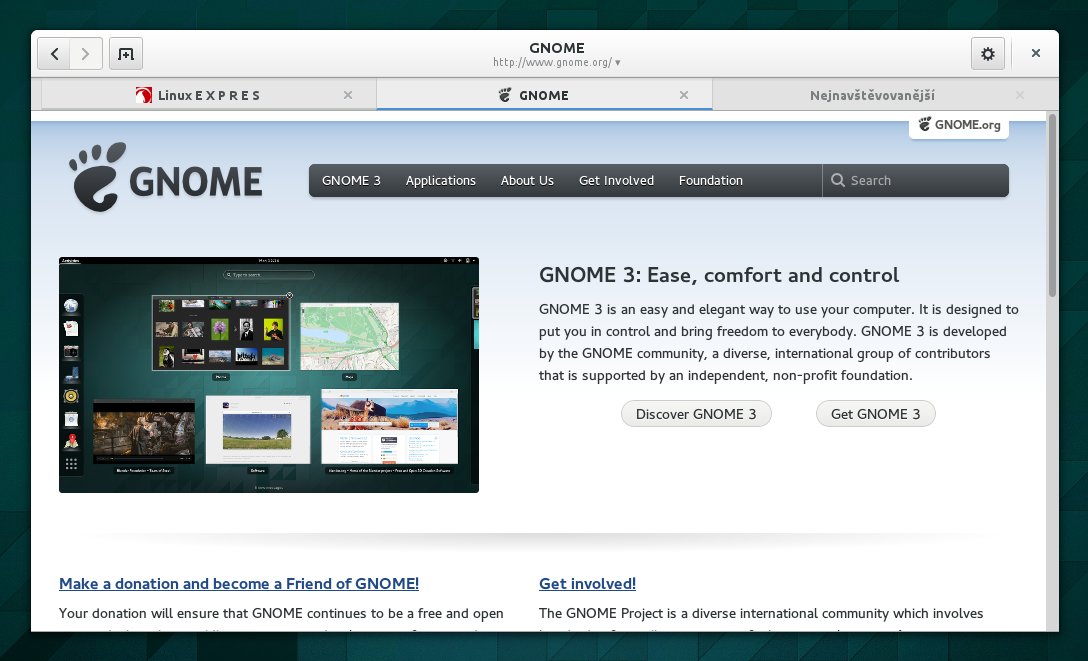Open the gear settings menu
This screenshot has height=661, width=1088.
tap(987, 53)
